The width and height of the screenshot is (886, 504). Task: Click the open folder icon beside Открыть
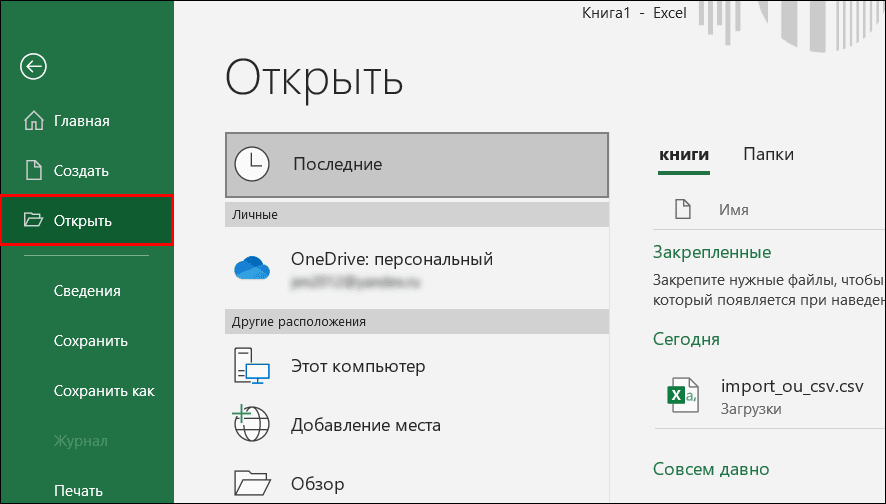[34, 221]
